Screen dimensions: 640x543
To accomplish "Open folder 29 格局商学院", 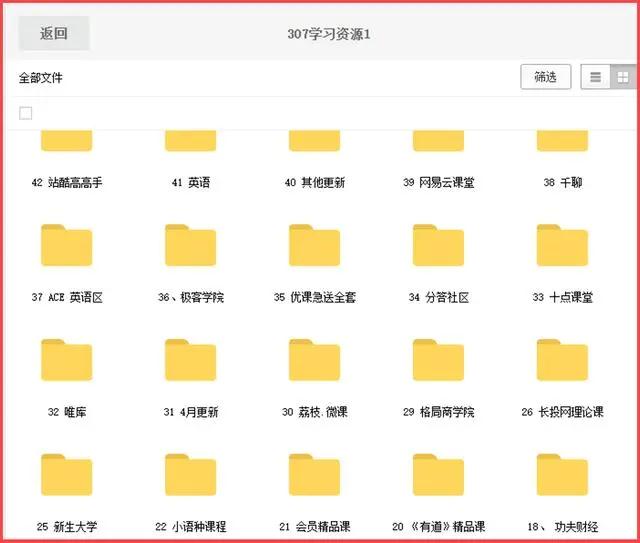I will 438,361.
